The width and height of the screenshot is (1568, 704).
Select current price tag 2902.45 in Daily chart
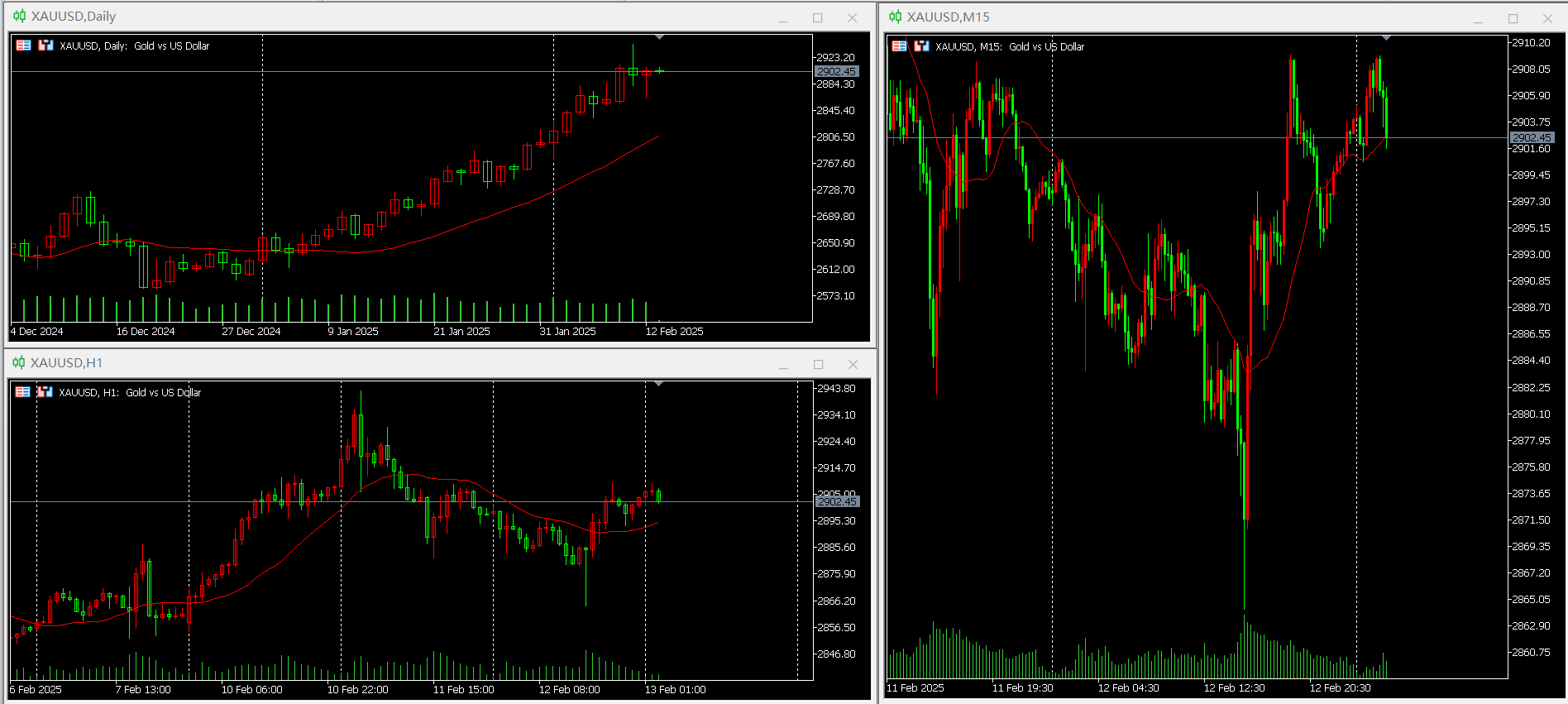click(x=837, y=72)
